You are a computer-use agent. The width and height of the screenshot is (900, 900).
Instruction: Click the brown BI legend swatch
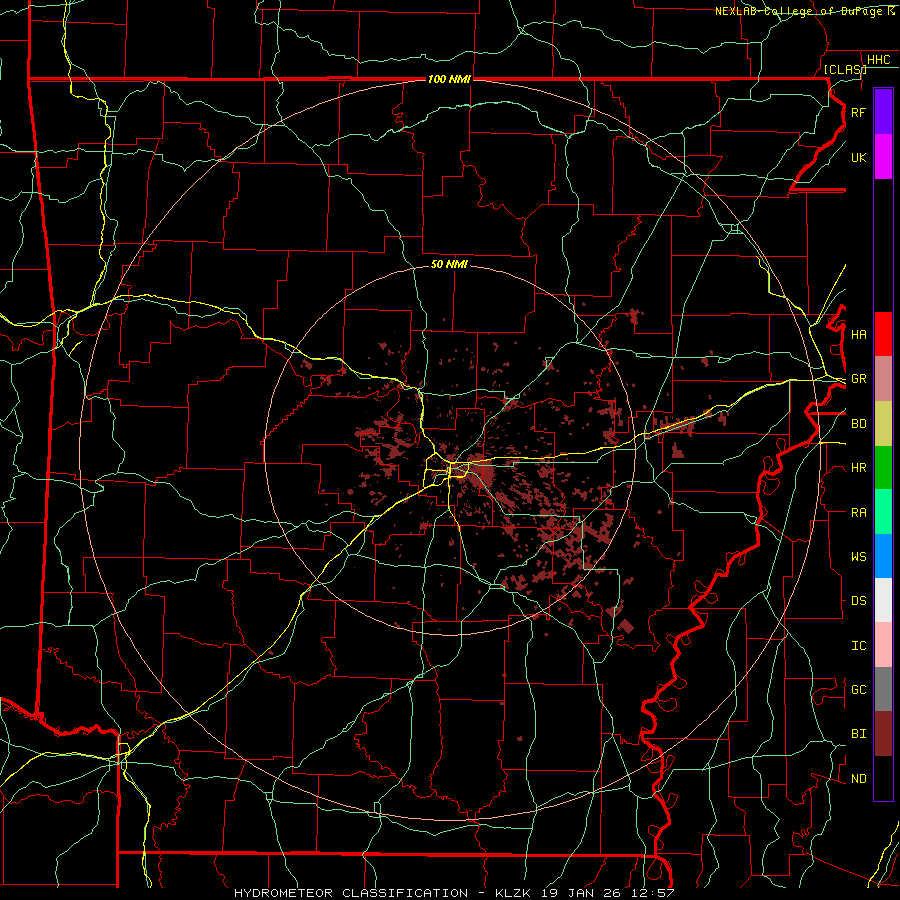click(x=883, y=734)
